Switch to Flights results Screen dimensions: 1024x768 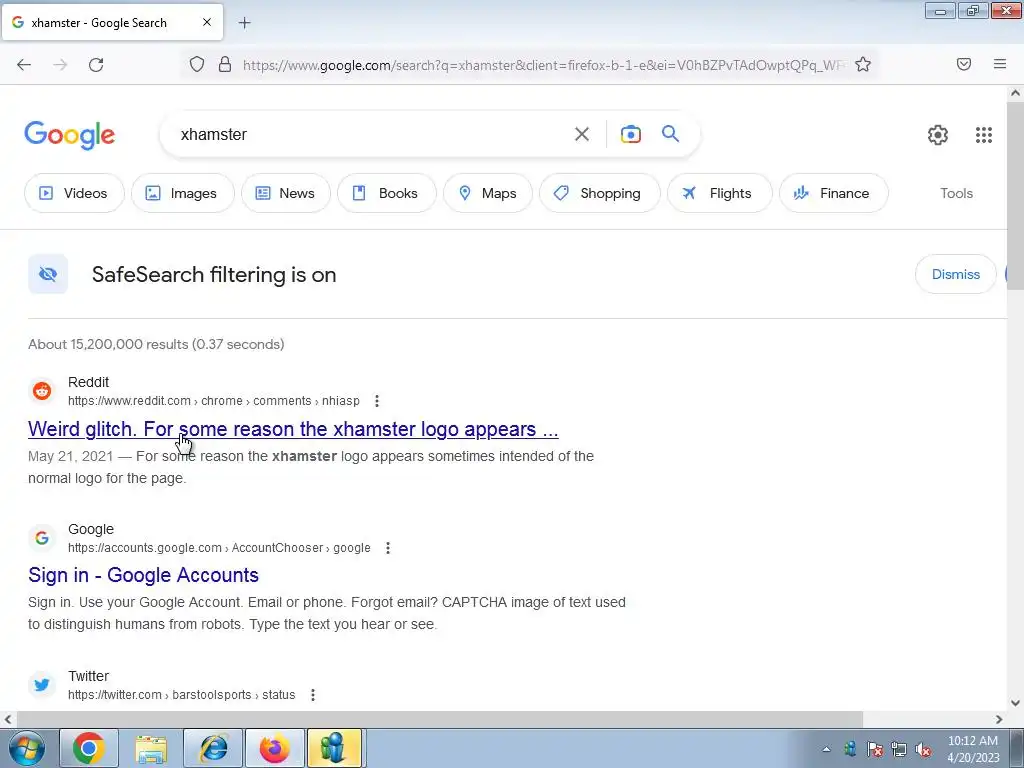point(719,193)
